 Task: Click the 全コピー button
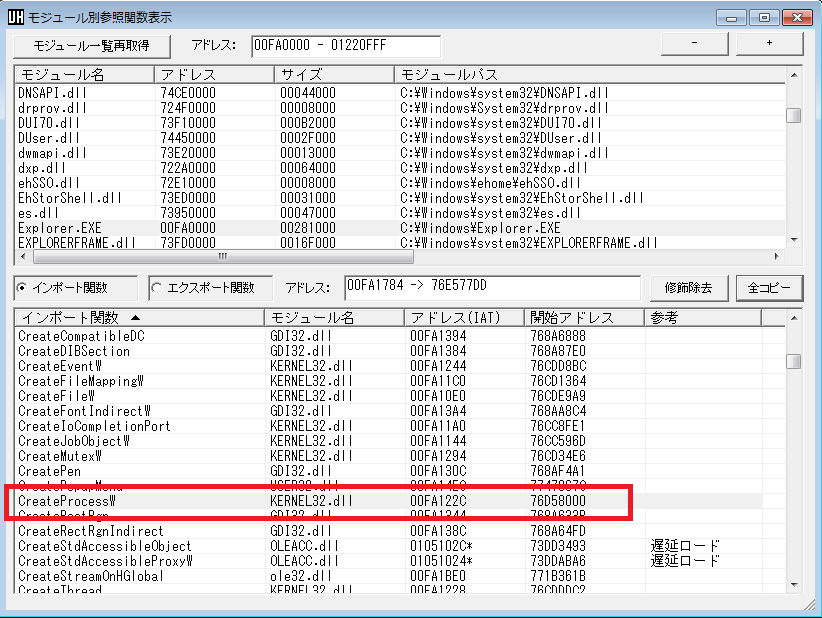tap(770, 288)
